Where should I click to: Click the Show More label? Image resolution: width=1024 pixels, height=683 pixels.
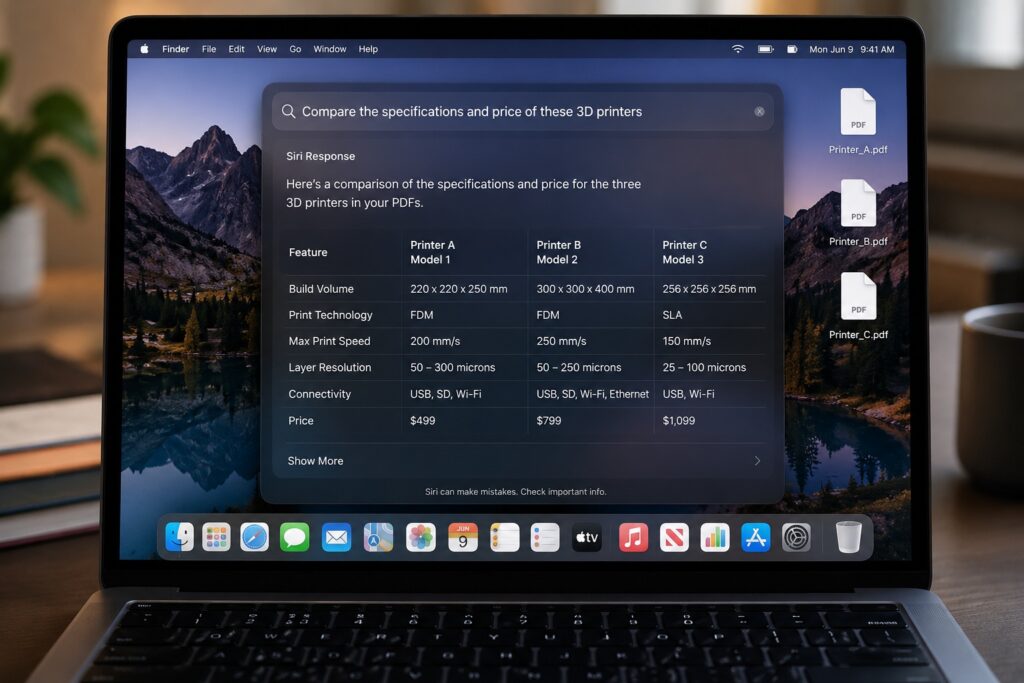pyautogui.click(x=315, y=461)
